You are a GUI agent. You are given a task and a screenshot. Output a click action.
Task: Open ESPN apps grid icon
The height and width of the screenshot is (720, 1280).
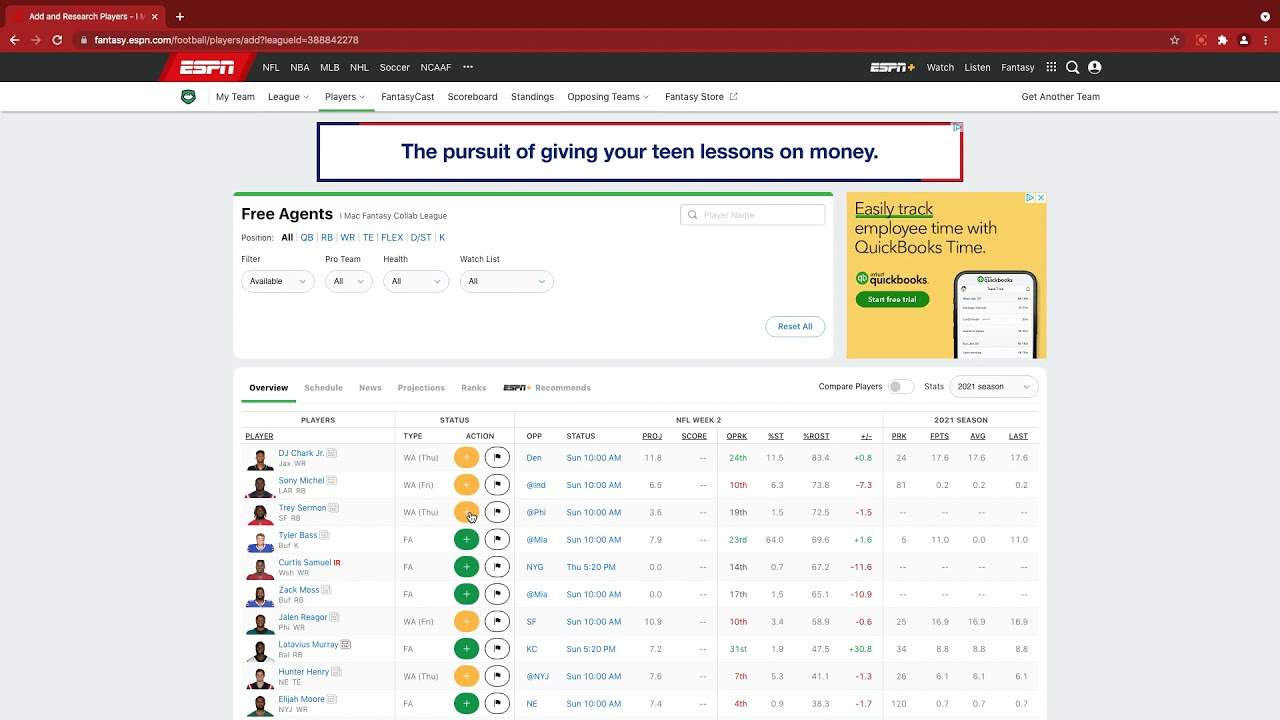[x=1051, y=67]
